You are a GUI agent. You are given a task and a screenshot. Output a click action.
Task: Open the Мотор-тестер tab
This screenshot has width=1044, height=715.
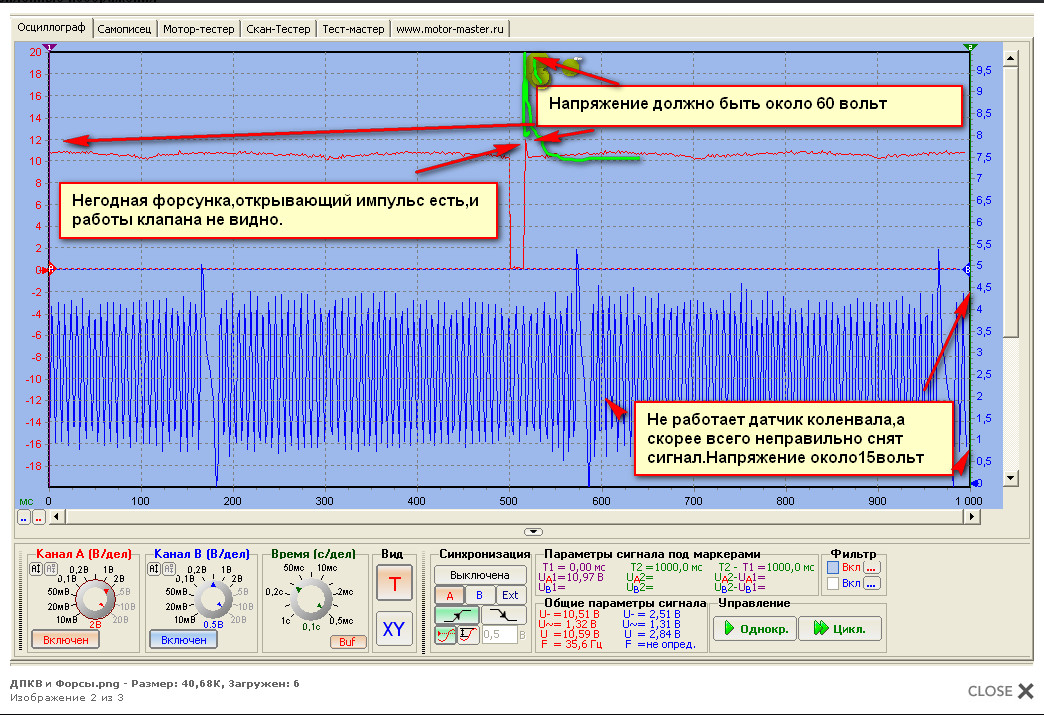[198, 29]
